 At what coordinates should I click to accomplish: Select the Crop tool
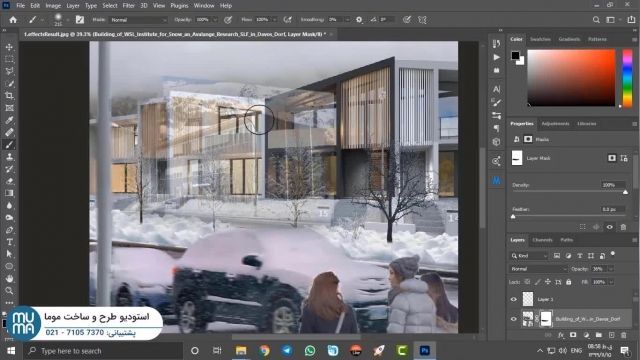(x=9, y=96)
